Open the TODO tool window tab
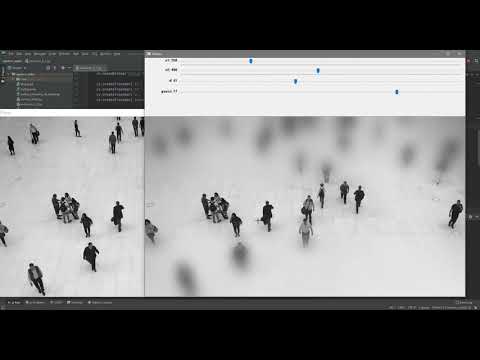 click(x=56, y=302)
